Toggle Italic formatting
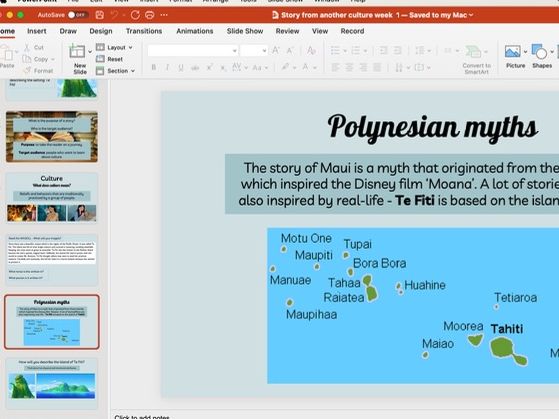 click(167, 67)
